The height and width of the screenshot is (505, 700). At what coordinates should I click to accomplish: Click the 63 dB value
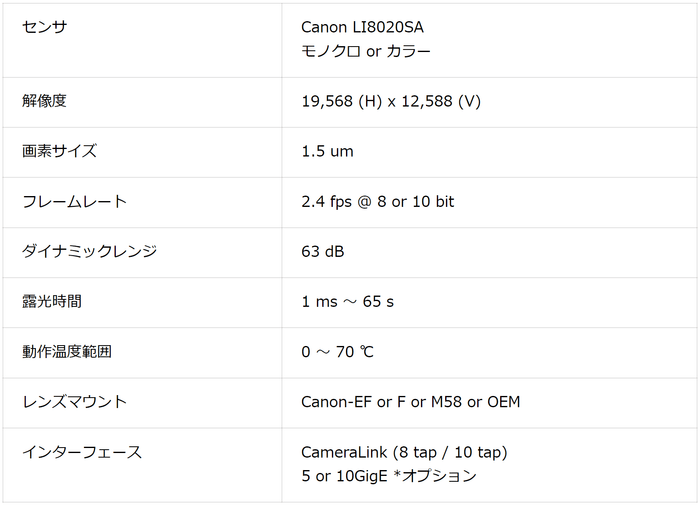(322, 251)
